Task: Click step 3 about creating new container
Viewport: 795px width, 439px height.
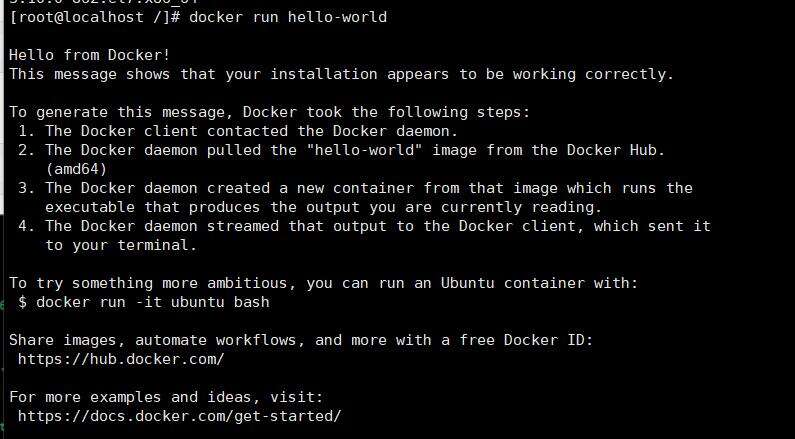Action: point(355,189)
